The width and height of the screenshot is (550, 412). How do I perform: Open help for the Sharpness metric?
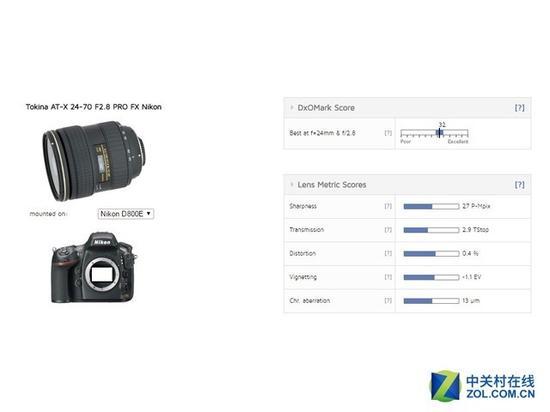point(388,206)
